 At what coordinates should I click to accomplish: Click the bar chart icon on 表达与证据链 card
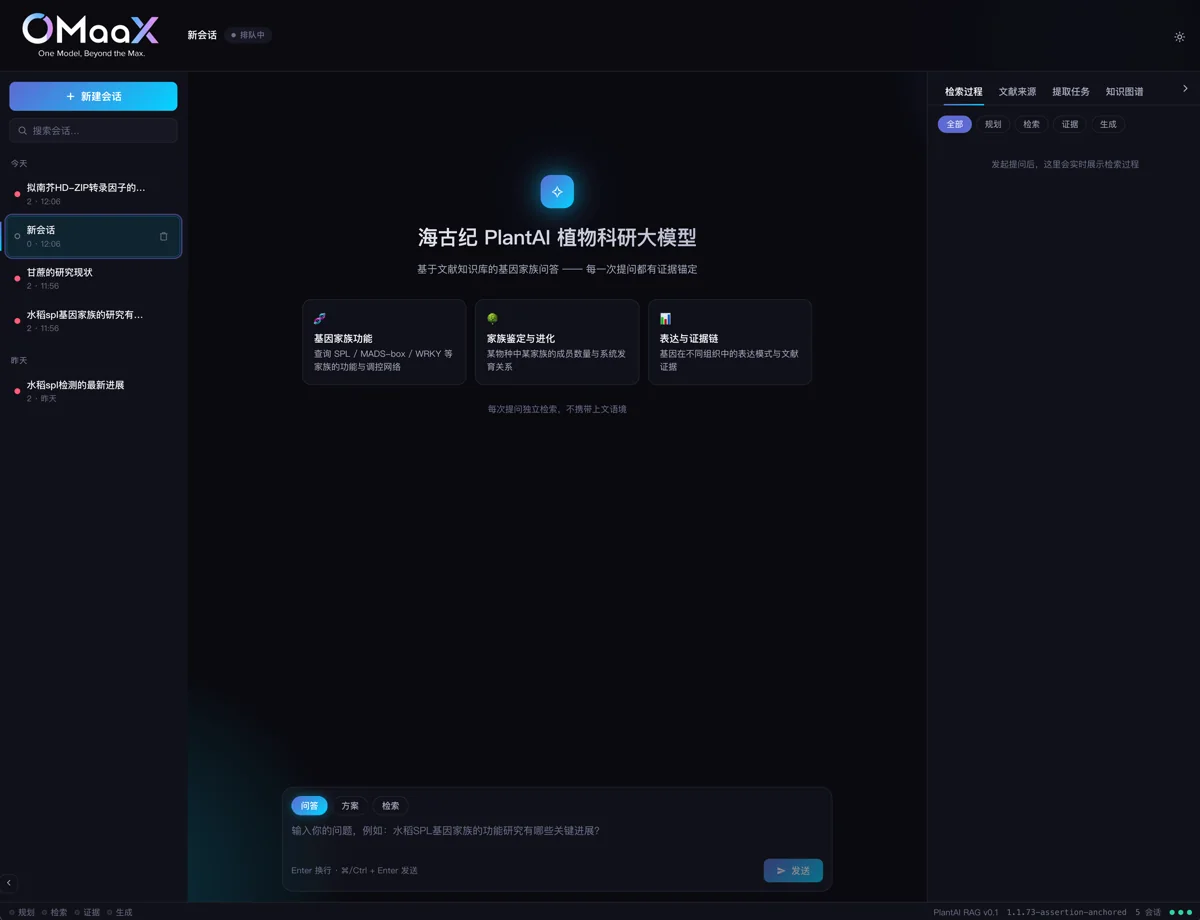pos(665,318)
